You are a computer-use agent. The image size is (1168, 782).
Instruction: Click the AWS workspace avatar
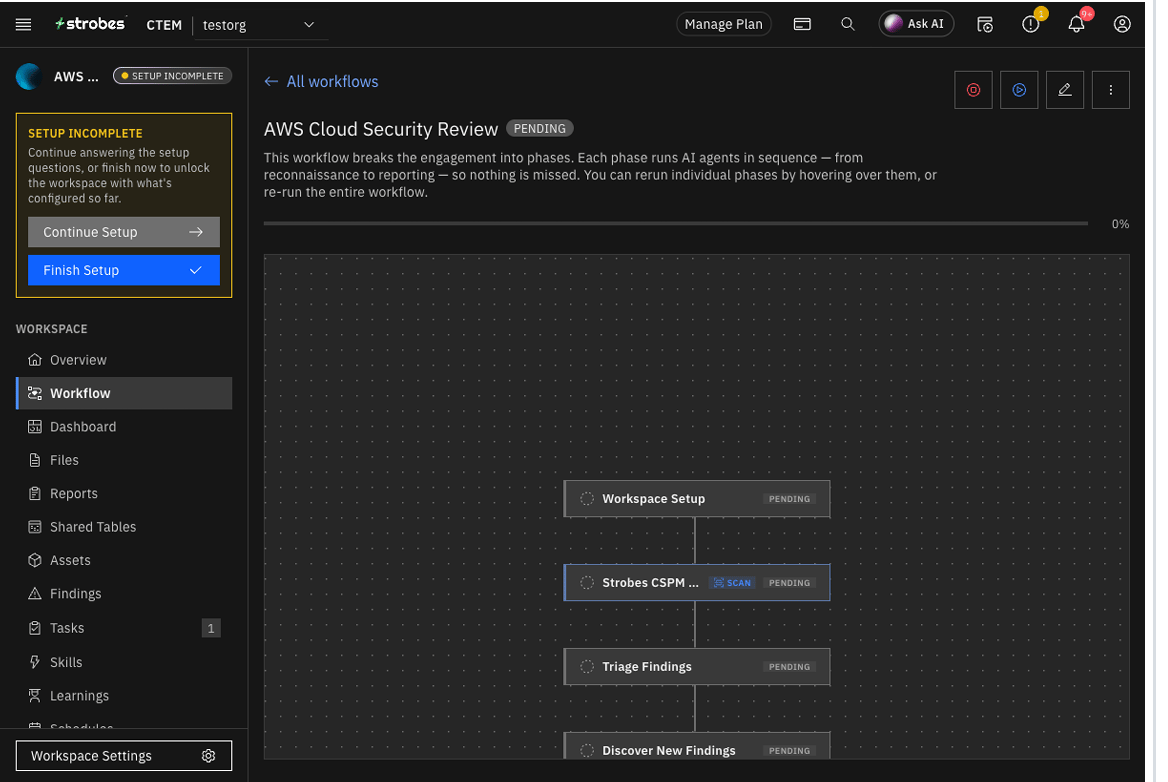[29, 76]
